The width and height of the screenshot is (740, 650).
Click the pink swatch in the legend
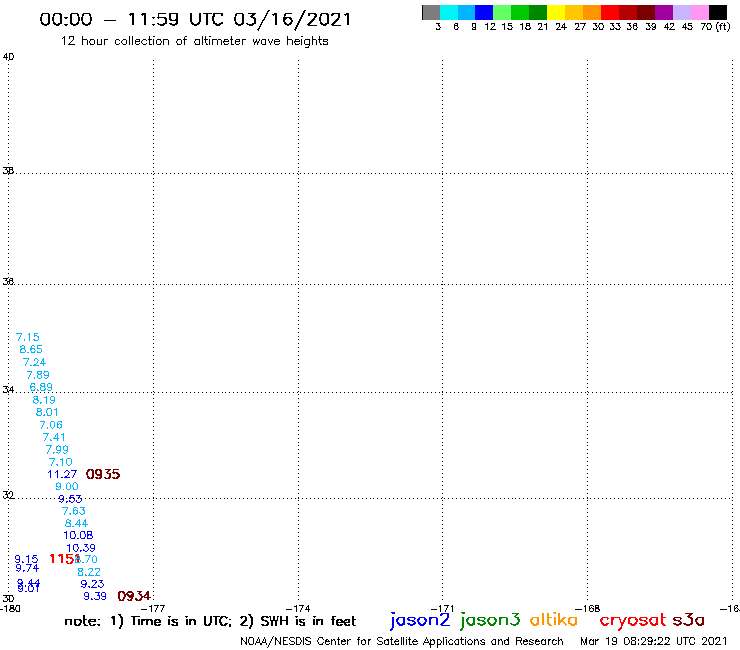[x=699, y=13]
